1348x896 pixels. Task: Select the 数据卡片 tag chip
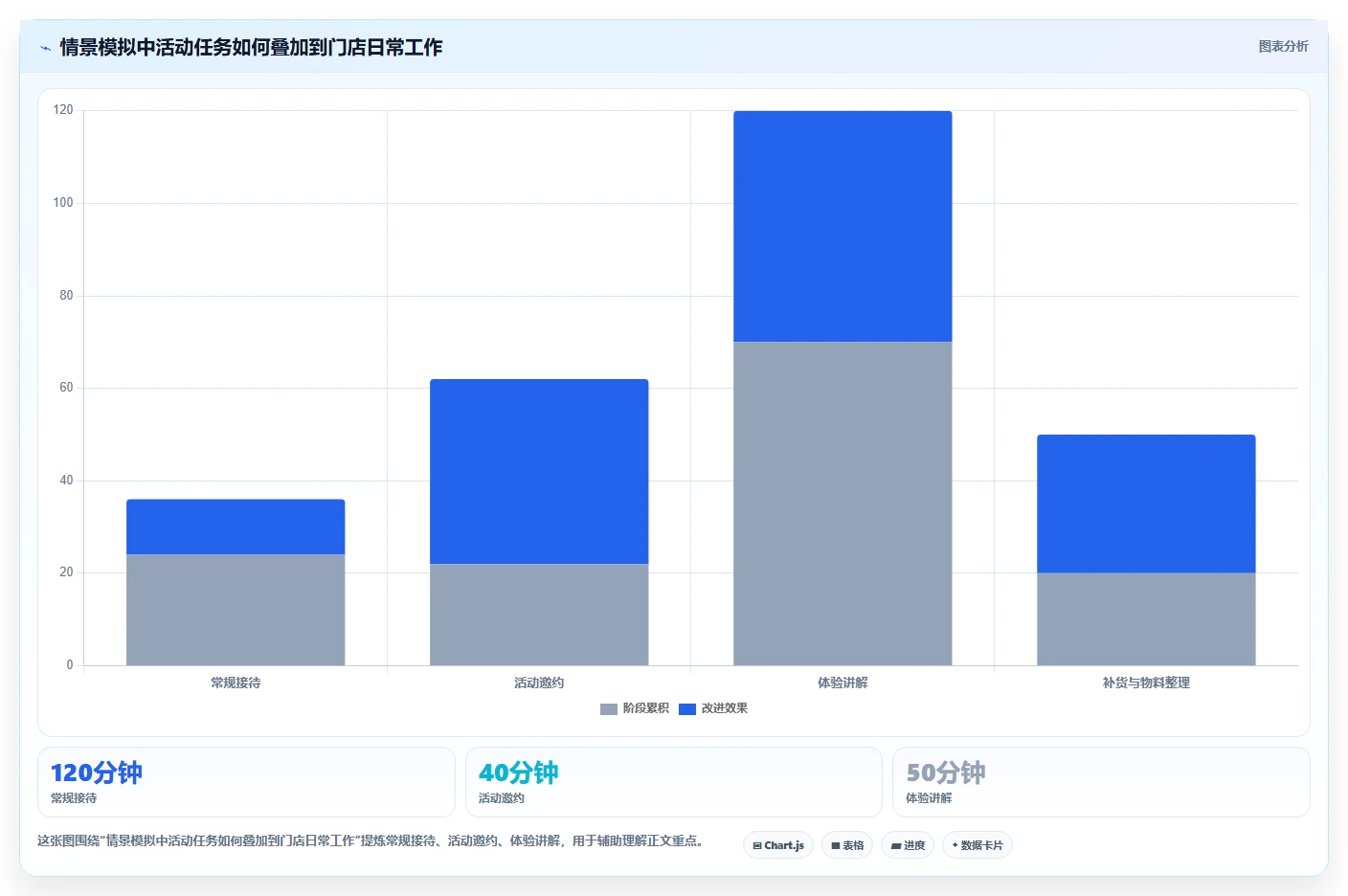[x=977, y=845]
